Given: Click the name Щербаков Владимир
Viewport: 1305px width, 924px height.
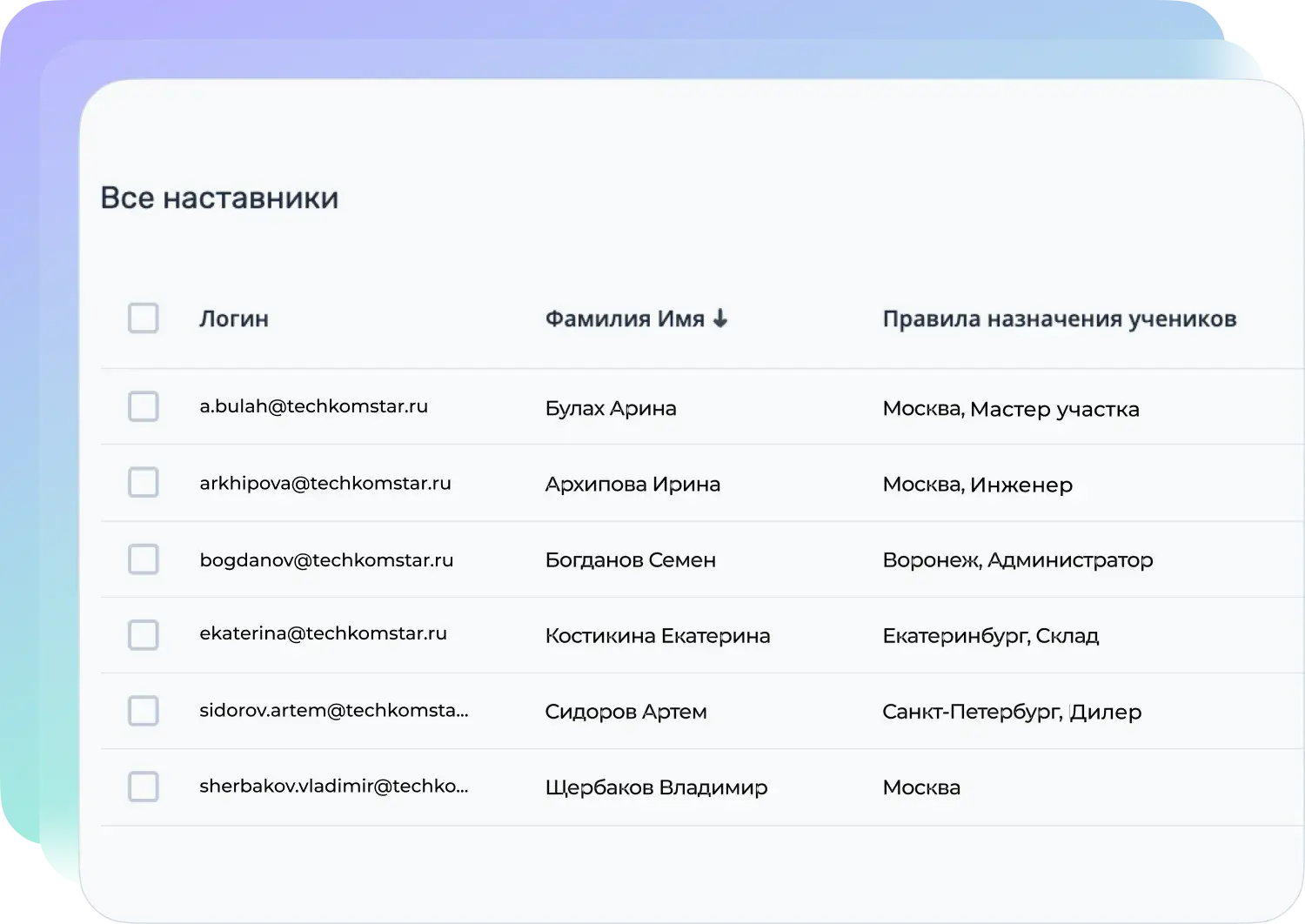Looking at the screenshot, I should (x=657, y=787).
